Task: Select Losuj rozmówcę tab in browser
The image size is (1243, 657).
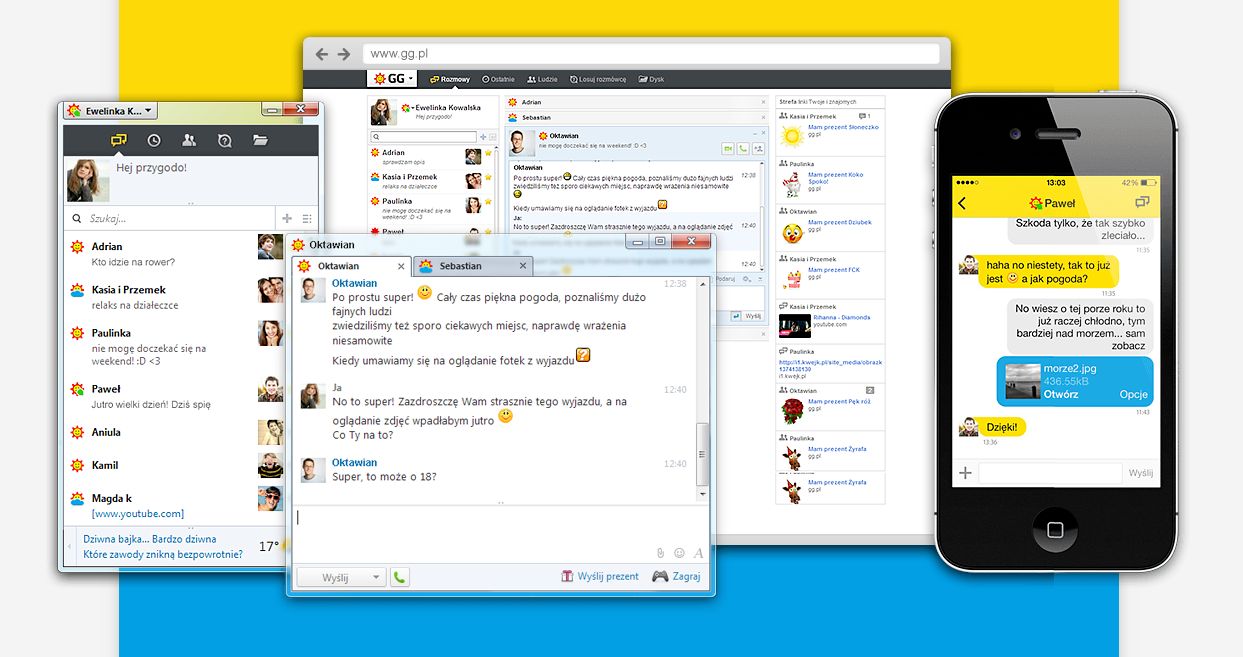Action: 598,79
